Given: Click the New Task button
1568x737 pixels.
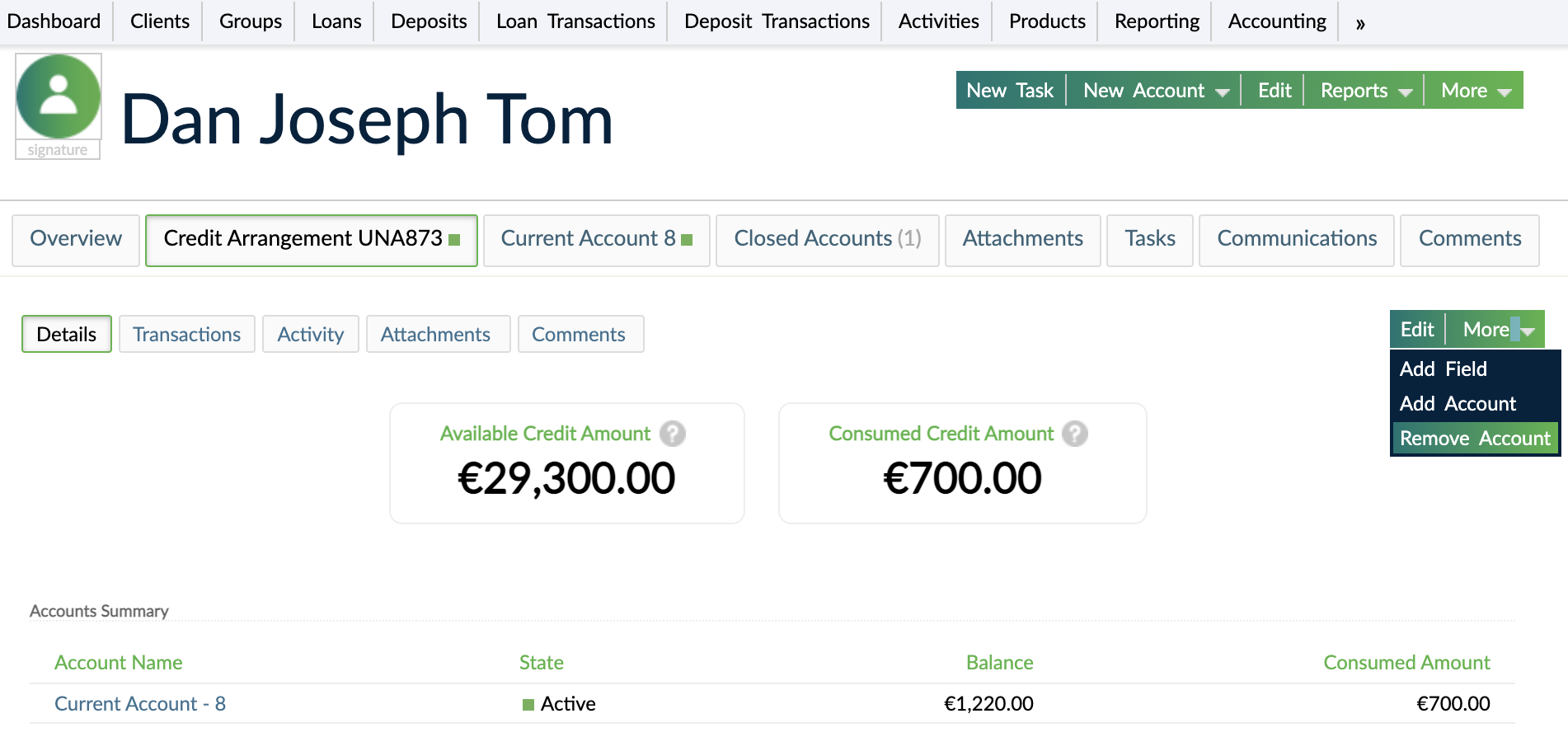Looking at the screenshot, I should click(x=1010, y=90).
